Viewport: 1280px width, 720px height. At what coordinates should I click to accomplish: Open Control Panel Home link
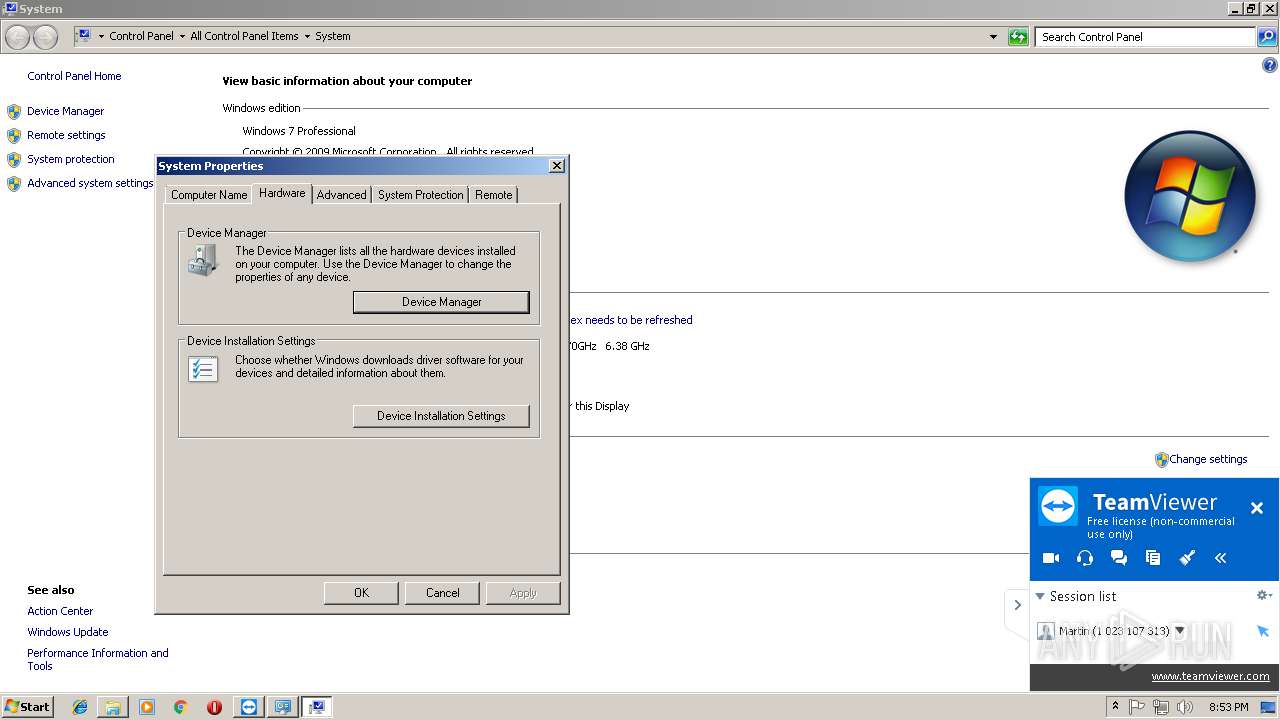74,76
